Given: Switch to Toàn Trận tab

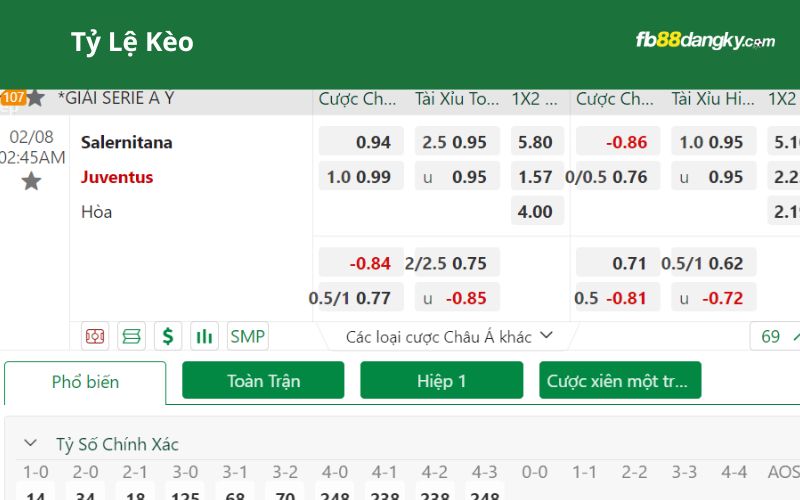Looking at the screenshot, I should pos(263,381).
